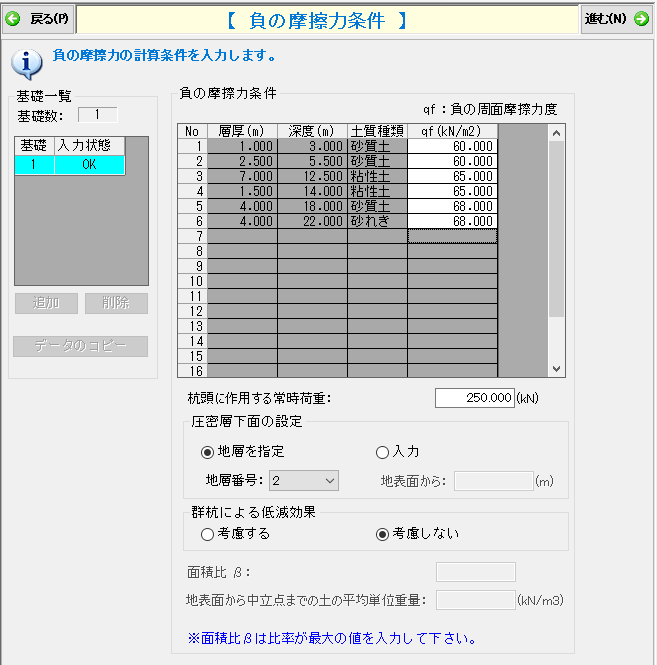The height and width of the screenshot is (665, 657).
Task: Select foundation 1 row with OK status
Action: (70, 165)
